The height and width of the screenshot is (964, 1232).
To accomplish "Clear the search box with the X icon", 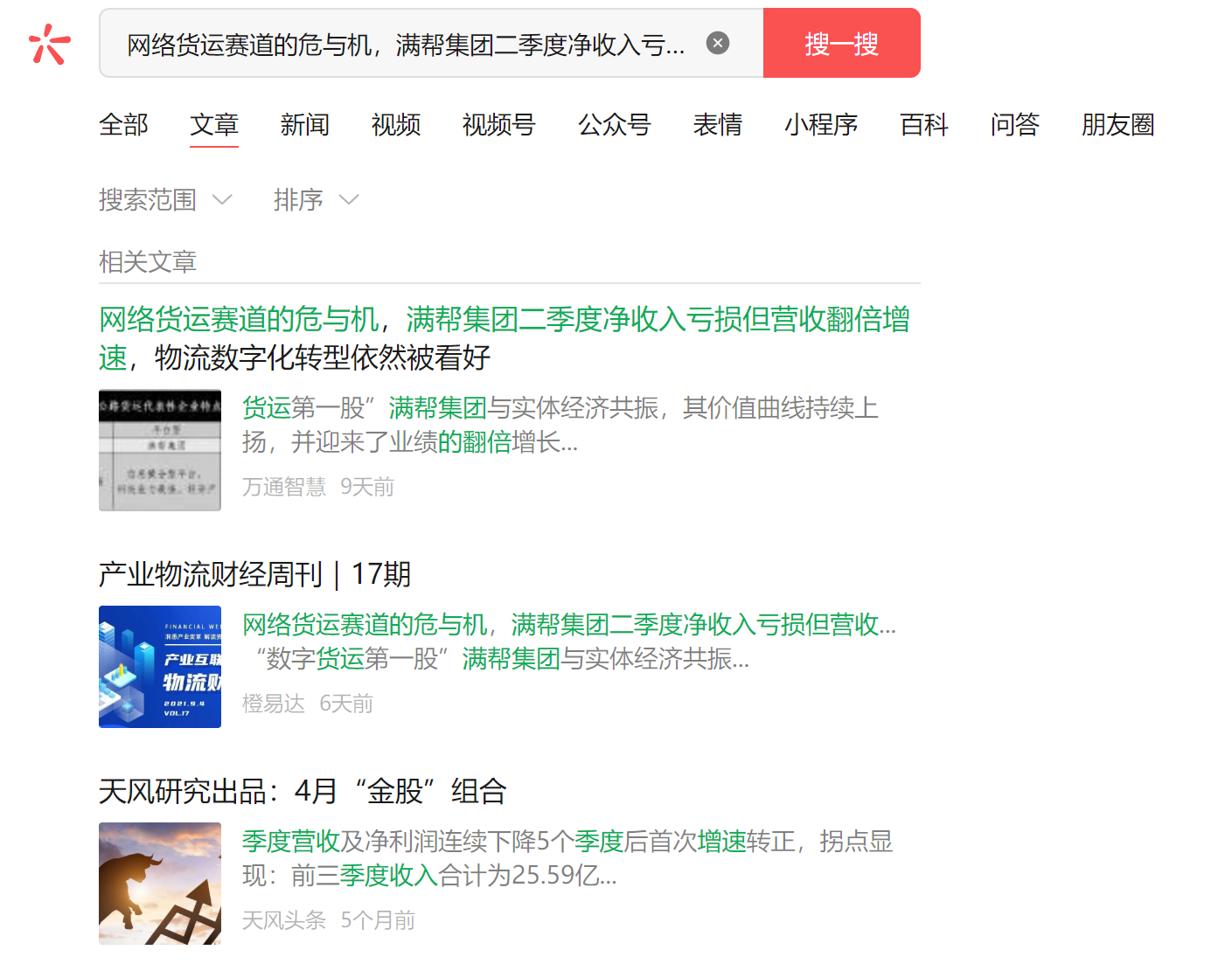I will tap(718, 43).
